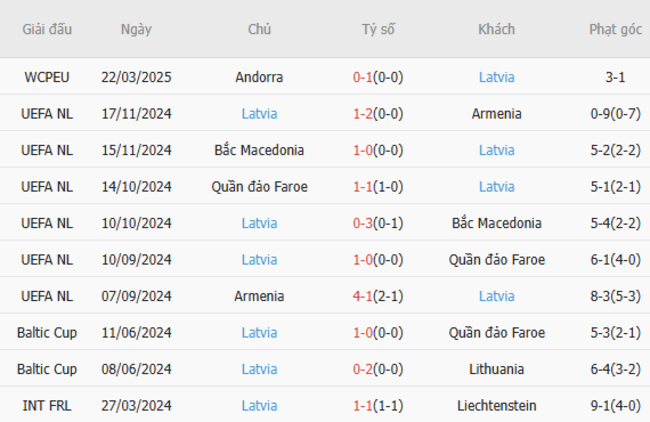Click the "Giải đấu" column header
Viewport: 650px width, 422px height.
(47, 29)
